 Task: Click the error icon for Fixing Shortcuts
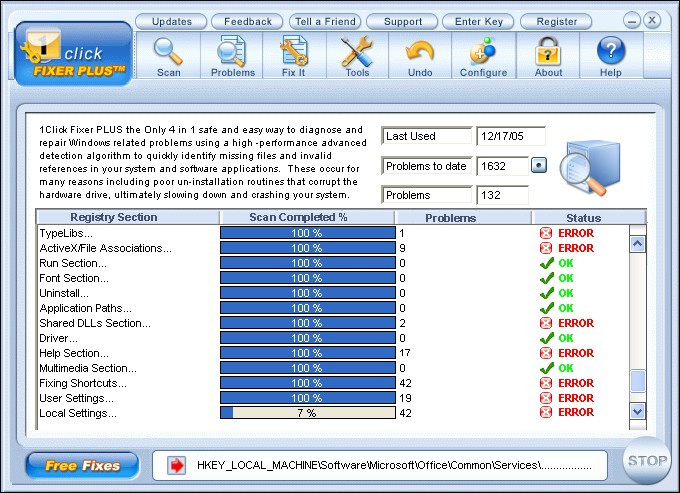tap(546, 383)
